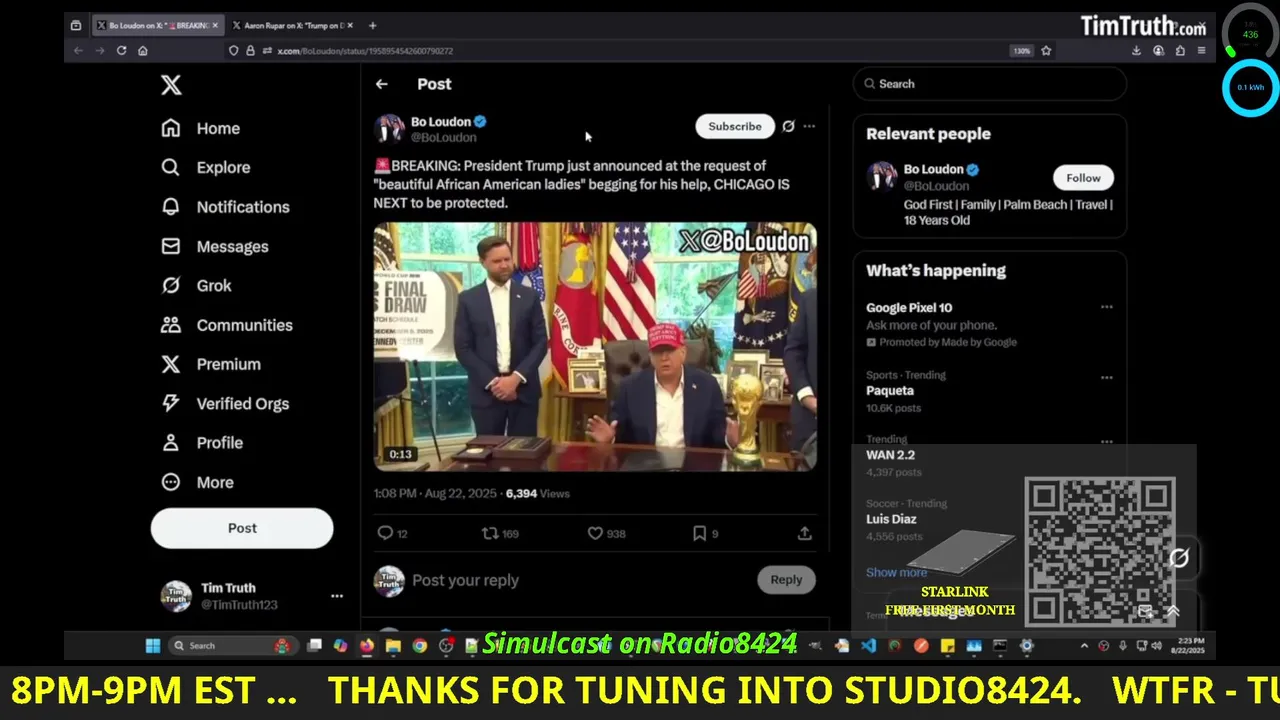Screen dimensions: 1280x720
Task: Open a new browser tab
Action: (372, 25)
